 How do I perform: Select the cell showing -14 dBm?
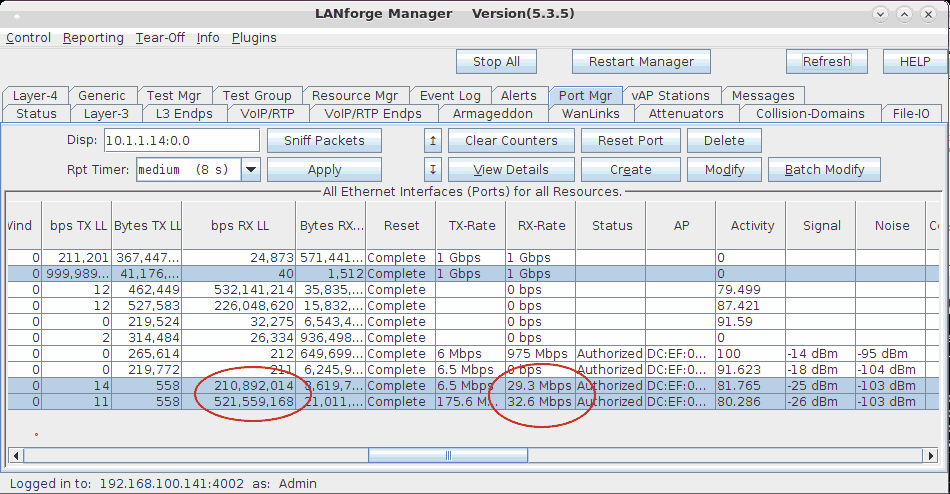(x=821, y=354)
